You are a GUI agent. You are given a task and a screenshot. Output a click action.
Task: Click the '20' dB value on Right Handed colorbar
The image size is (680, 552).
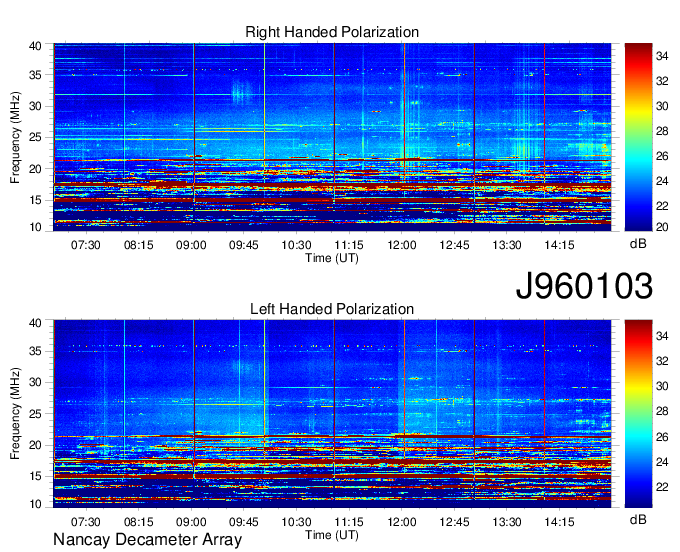(x=662, y=227)
